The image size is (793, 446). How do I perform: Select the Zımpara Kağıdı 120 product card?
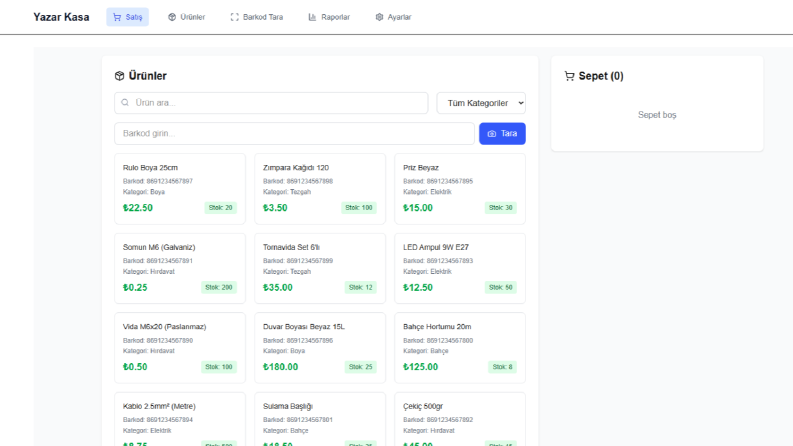point(320,189)
